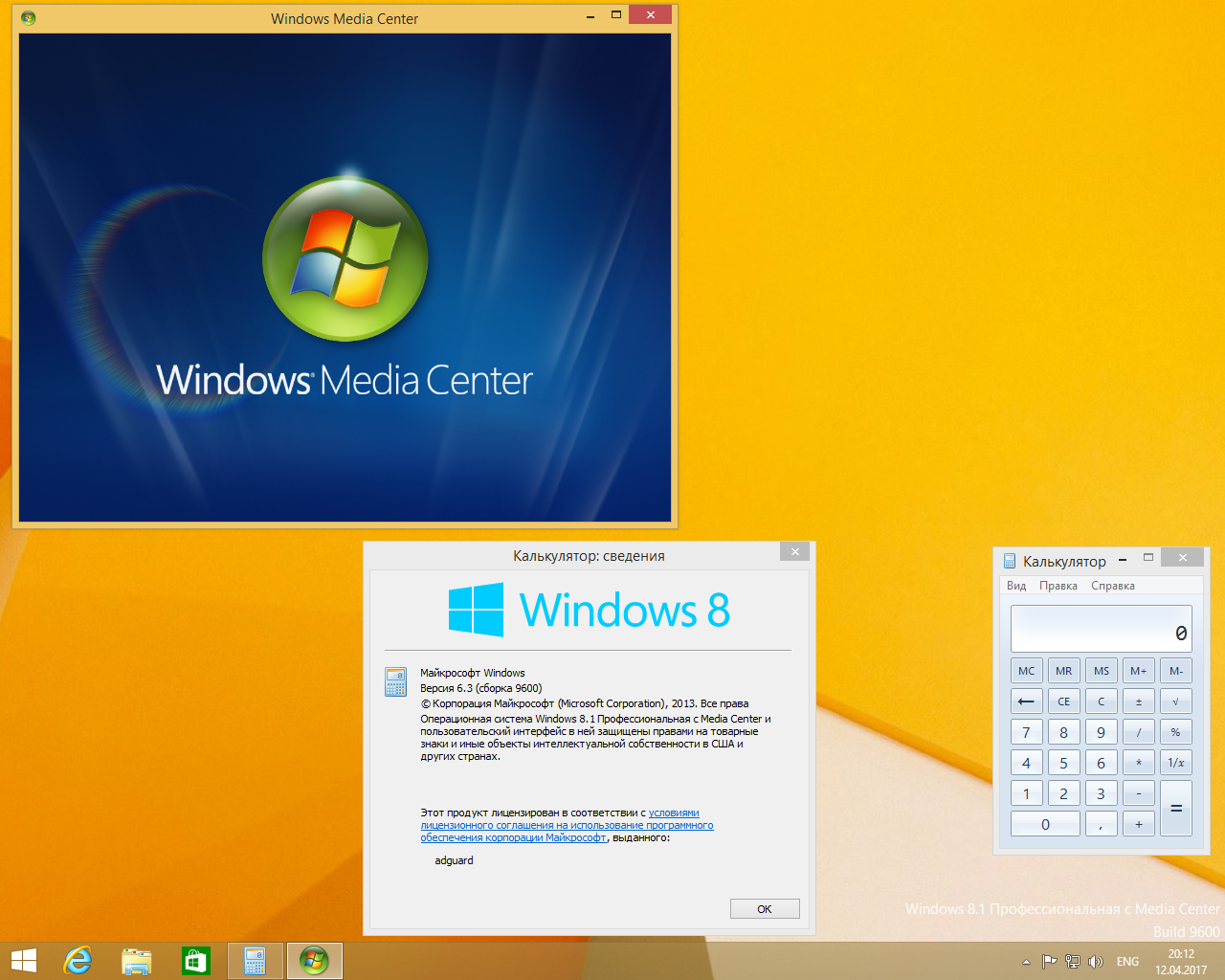Open the Вид menu in Calculator

click(1016, 586)
